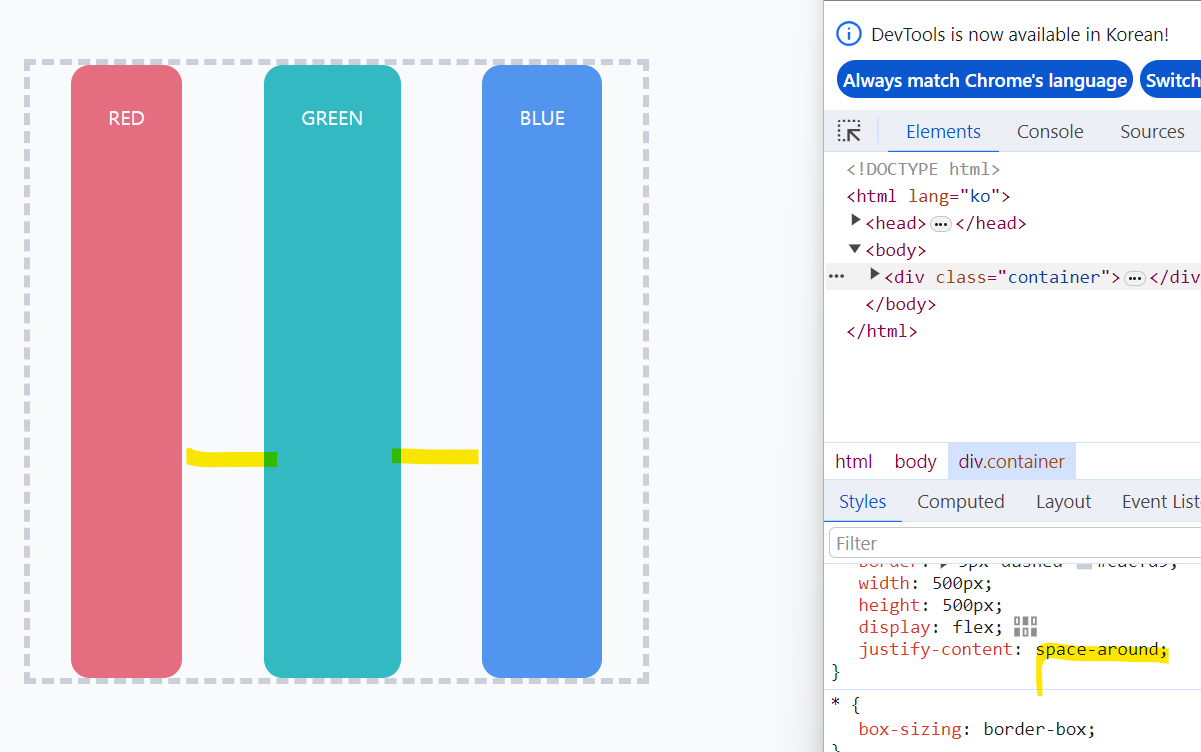The height and width of the screenshot is (752, 1201).
Task: Click Always match Chrome's language button
Action: pos(985,80)
